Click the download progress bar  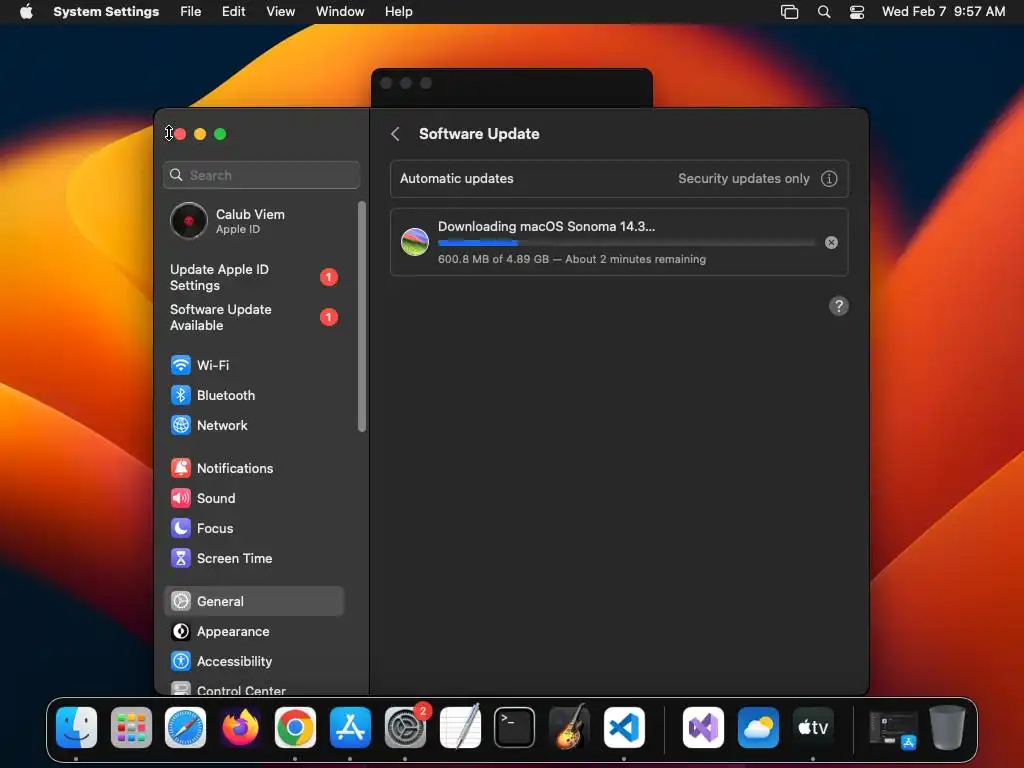626,243
